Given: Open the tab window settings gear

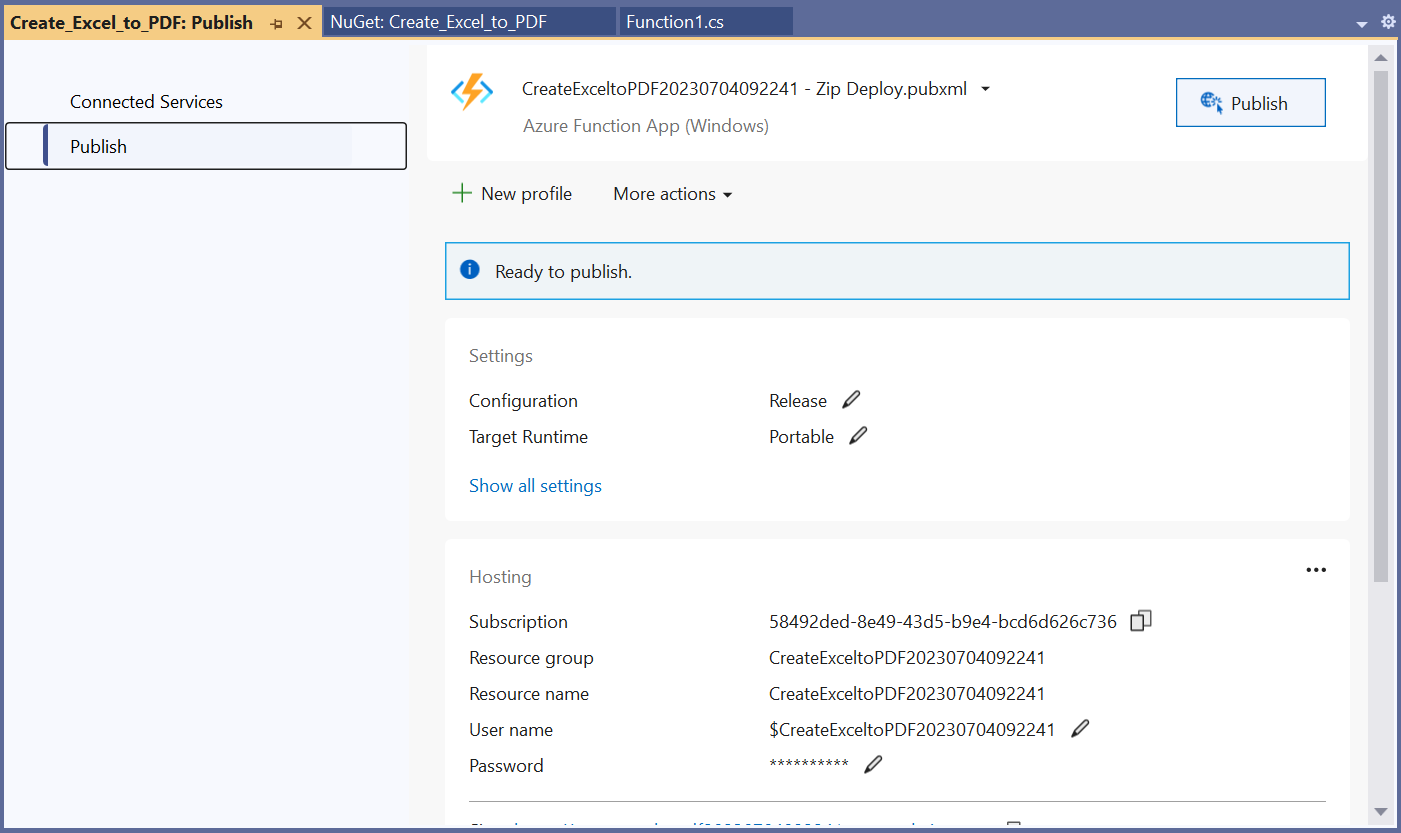Looking at the screenshot, I should pos(1388,22).
